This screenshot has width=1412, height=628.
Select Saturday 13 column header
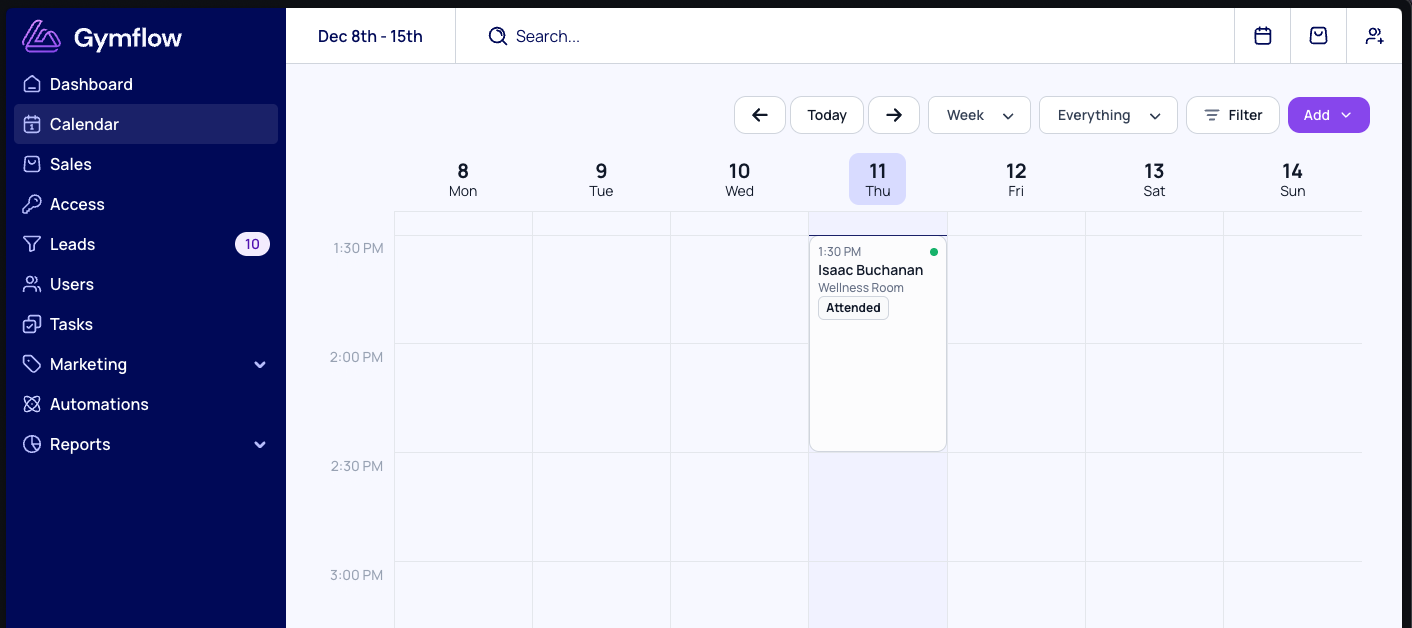coord(1154,179)
